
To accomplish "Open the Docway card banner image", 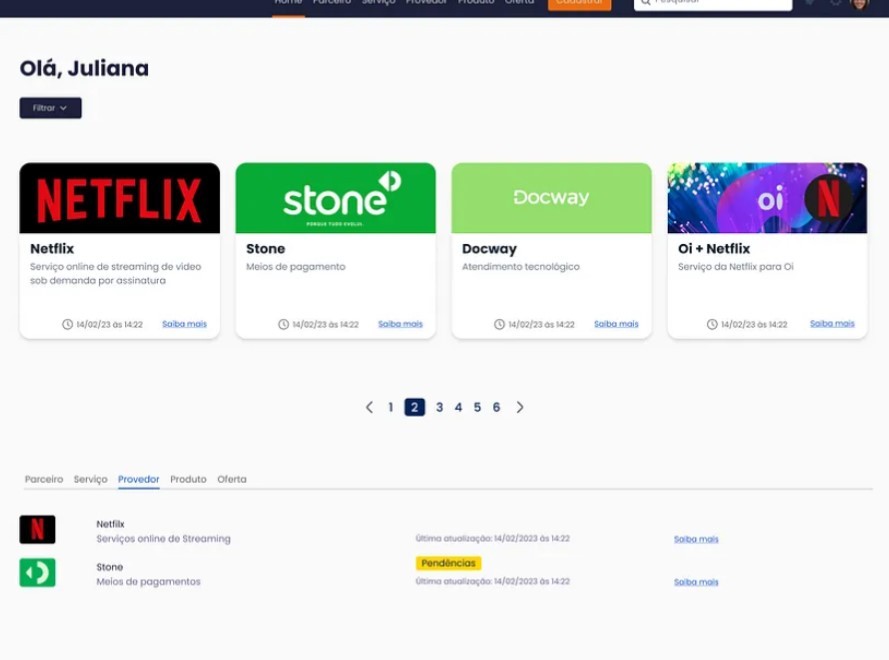I will [x=552, y=198].
